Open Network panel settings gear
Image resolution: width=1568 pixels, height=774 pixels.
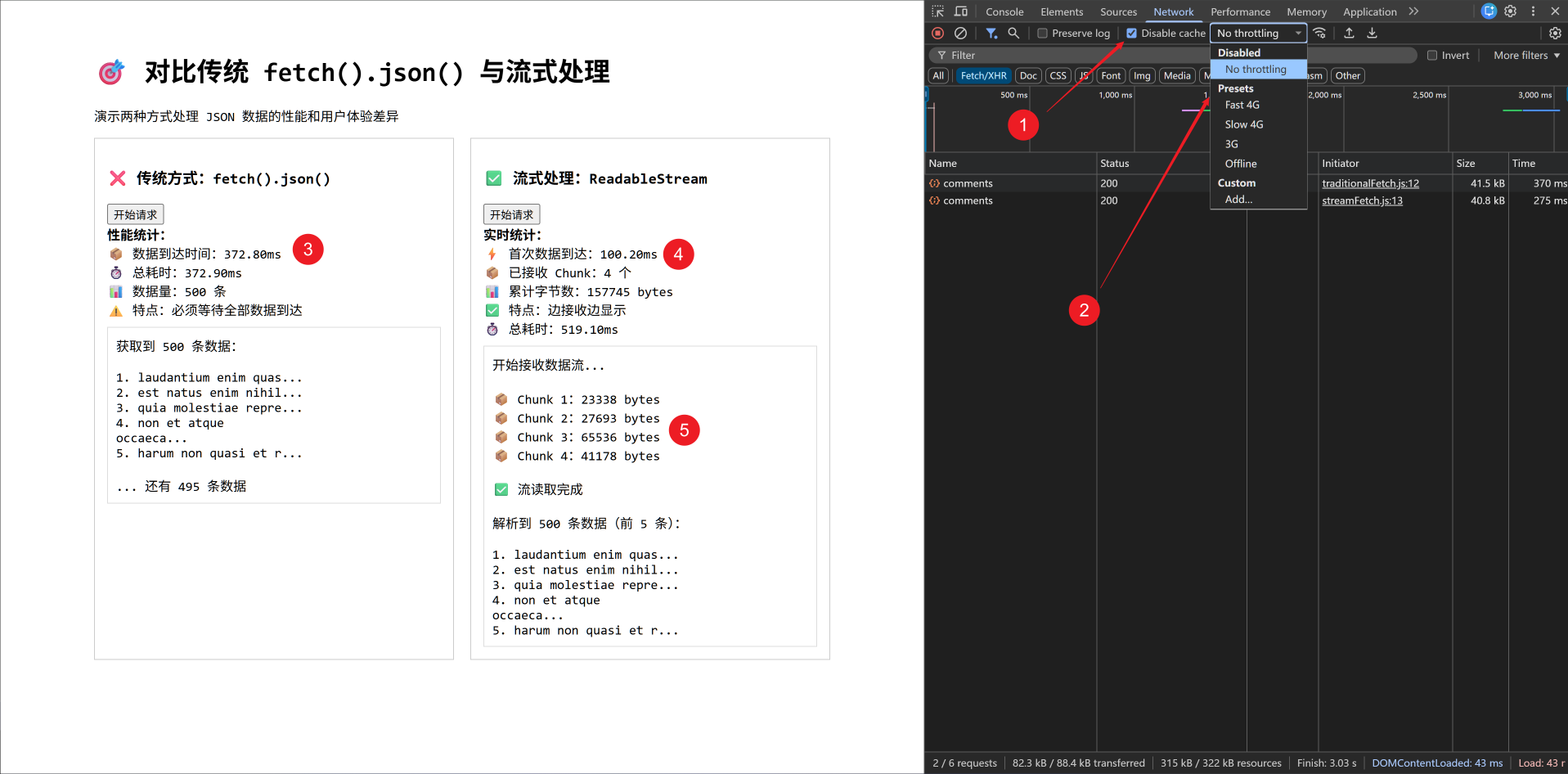coord(1555,34)
